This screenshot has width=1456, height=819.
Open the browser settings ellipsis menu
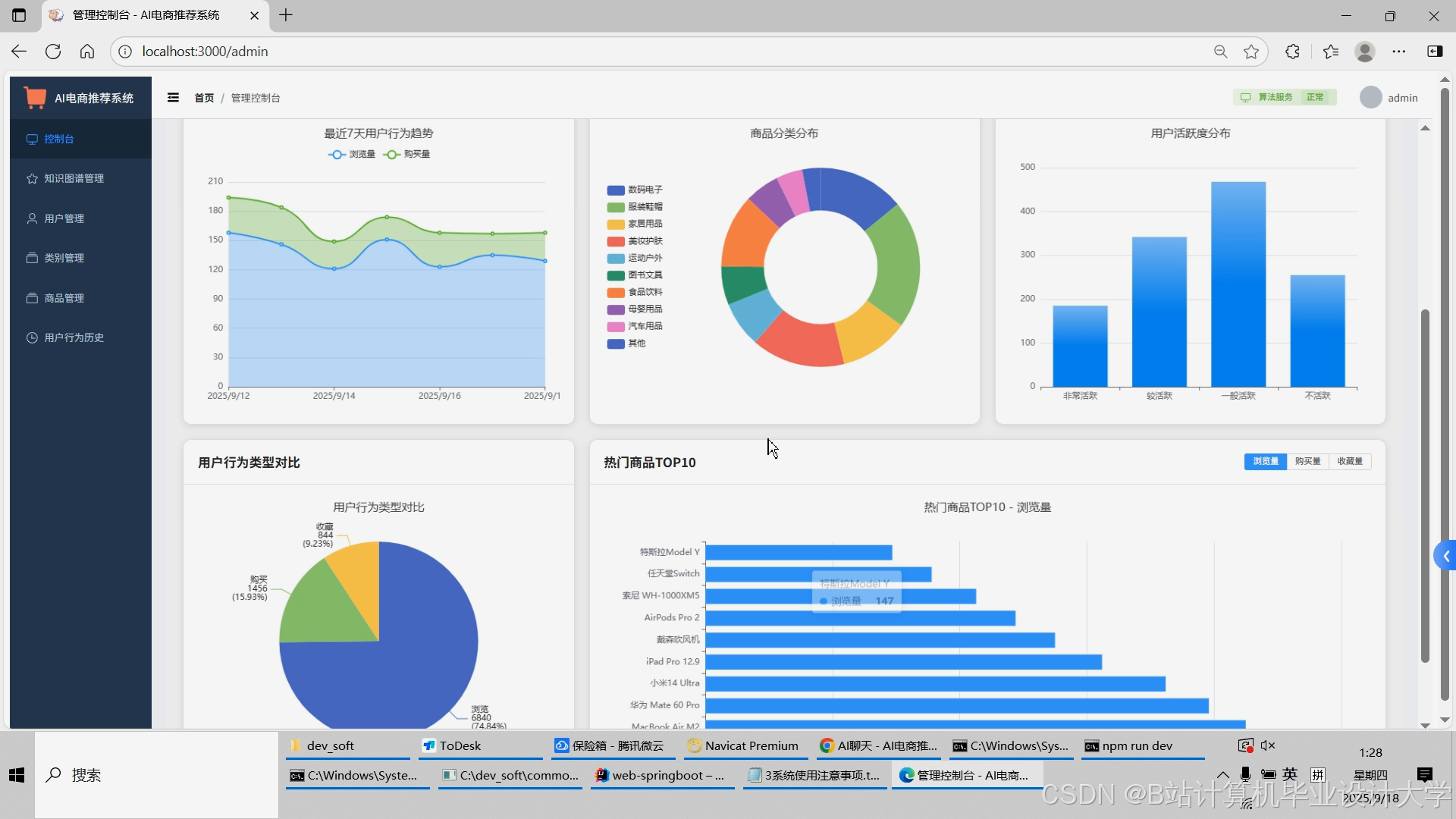[x=1399, y=52]
